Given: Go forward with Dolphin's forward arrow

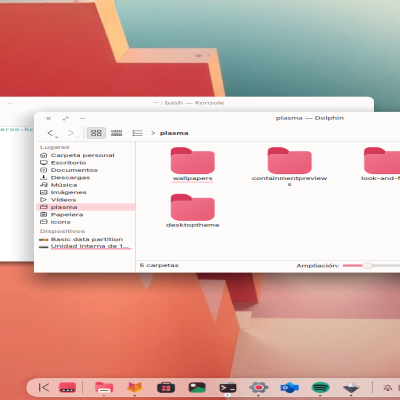Looking at the screenshot, I should tap(70, 133).
